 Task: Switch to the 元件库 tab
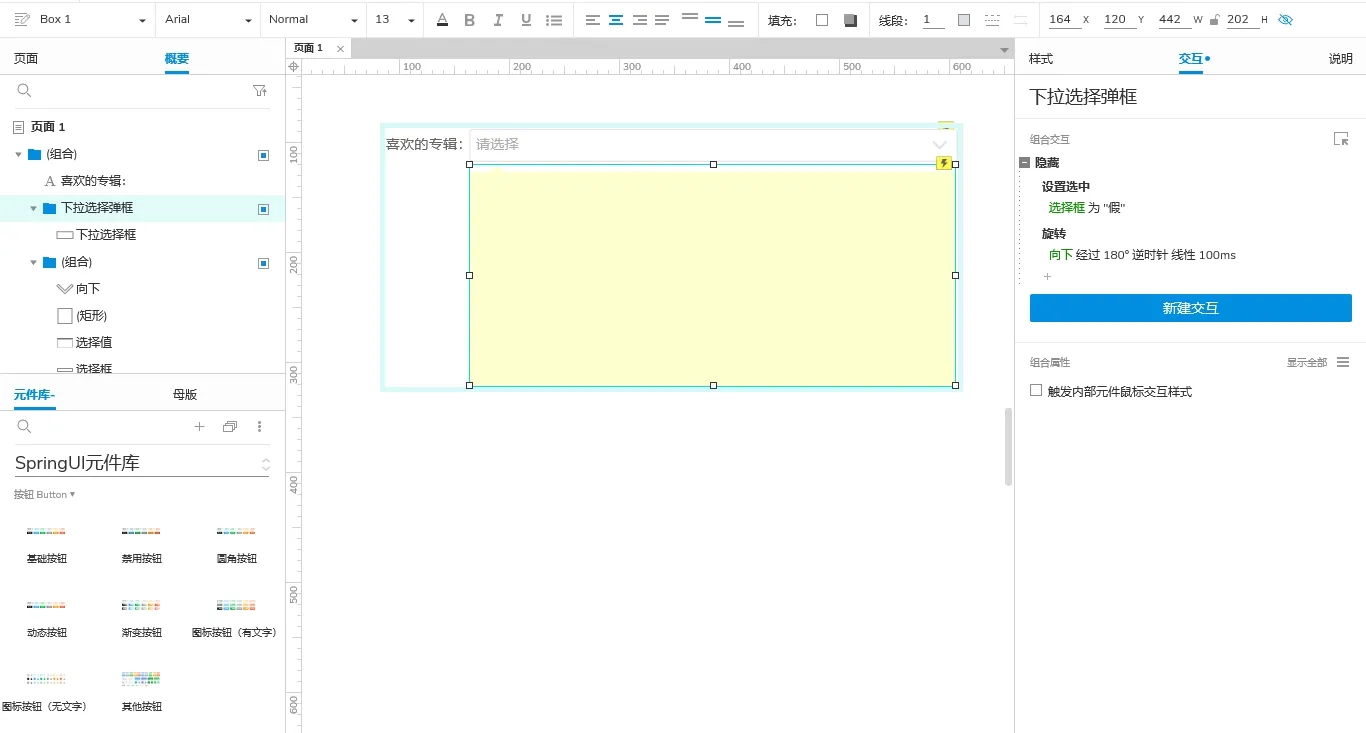point(34,395)
